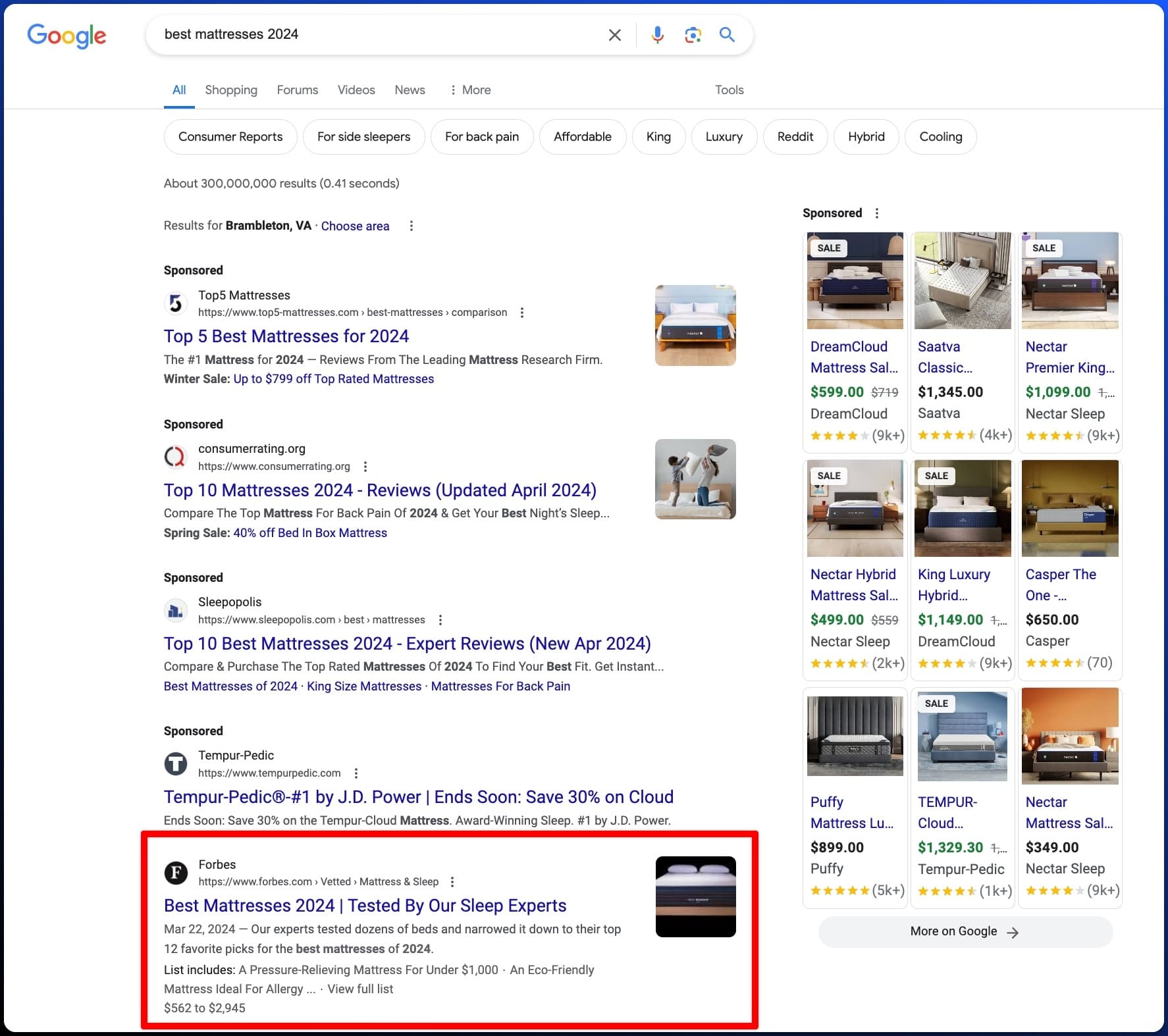Screen dimensions: 1168x1036
Task: Click the search magnifier icon
Action: click(727, 34)
